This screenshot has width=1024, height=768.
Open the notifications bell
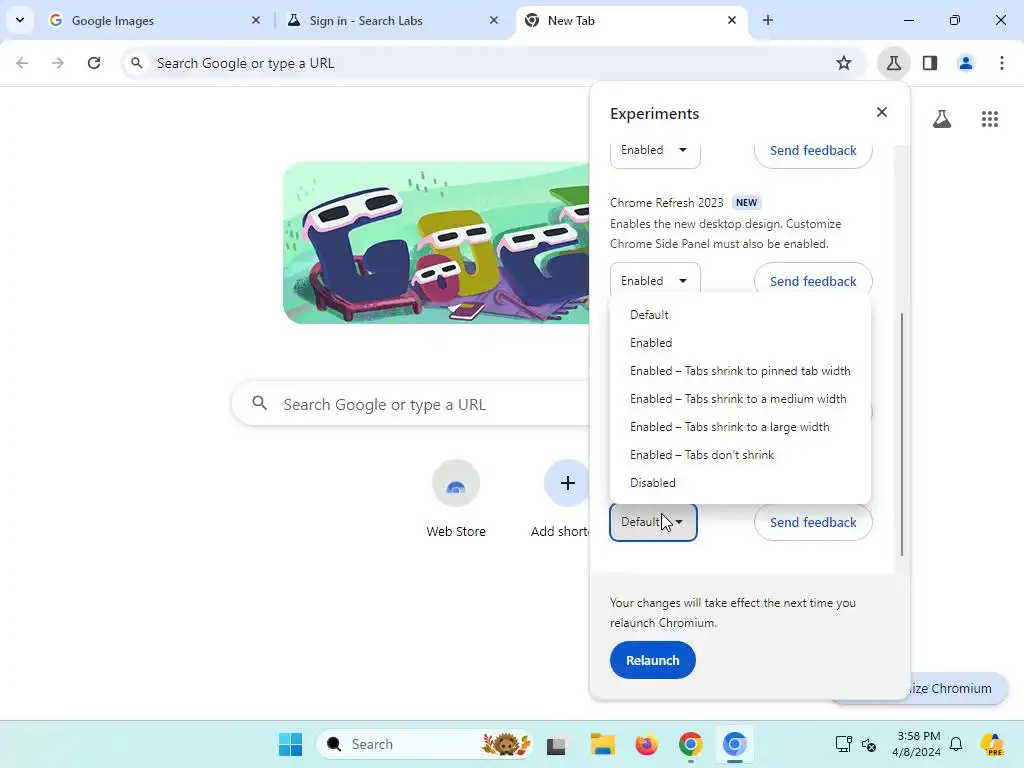tap(956, 744)
